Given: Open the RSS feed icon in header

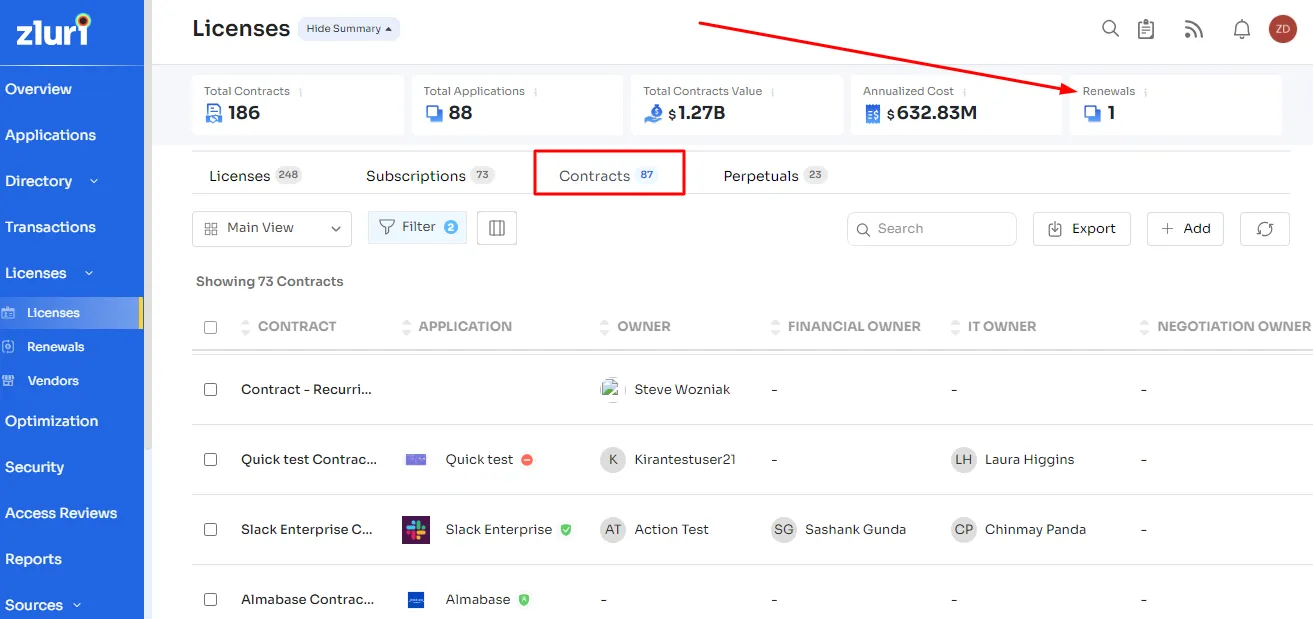Looking at the screenshot, I should pyautogui.click(x=1193, y=29).
